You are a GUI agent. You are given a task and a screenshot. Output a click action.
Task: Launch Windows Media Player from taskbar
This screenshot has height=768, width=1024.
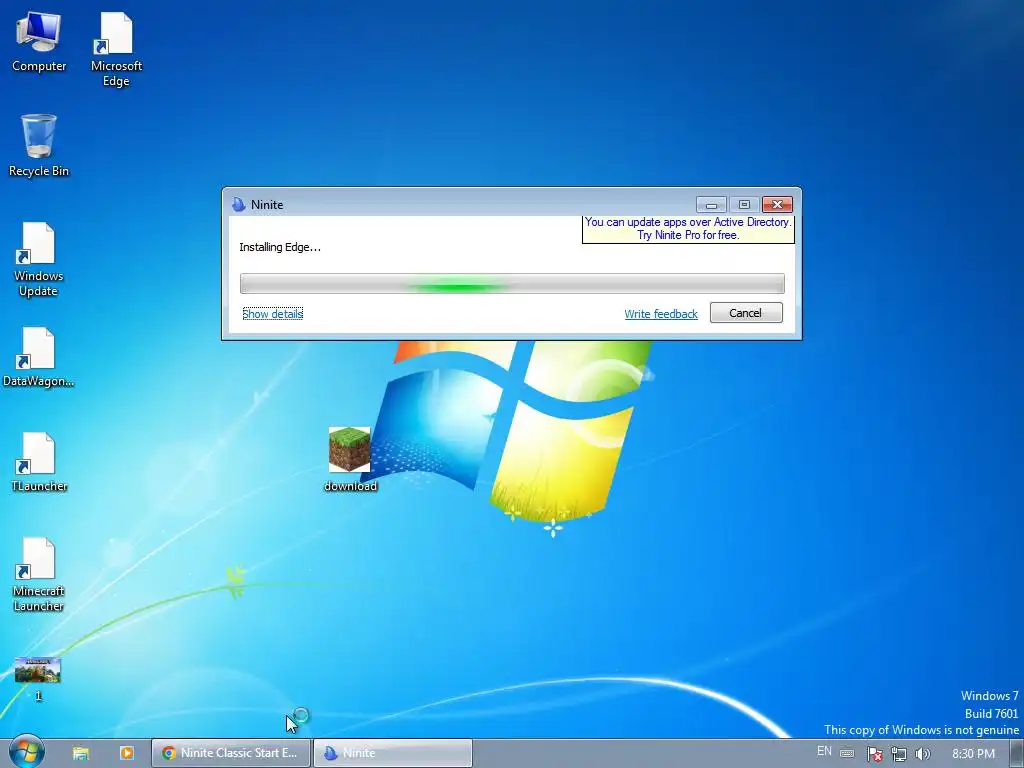pos(127,753)
